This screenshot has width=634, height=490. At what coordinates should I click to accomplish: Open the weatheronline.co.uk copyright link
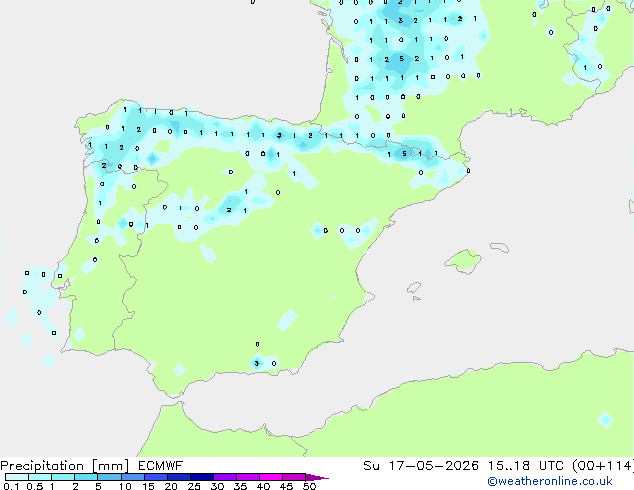[550, 481]
